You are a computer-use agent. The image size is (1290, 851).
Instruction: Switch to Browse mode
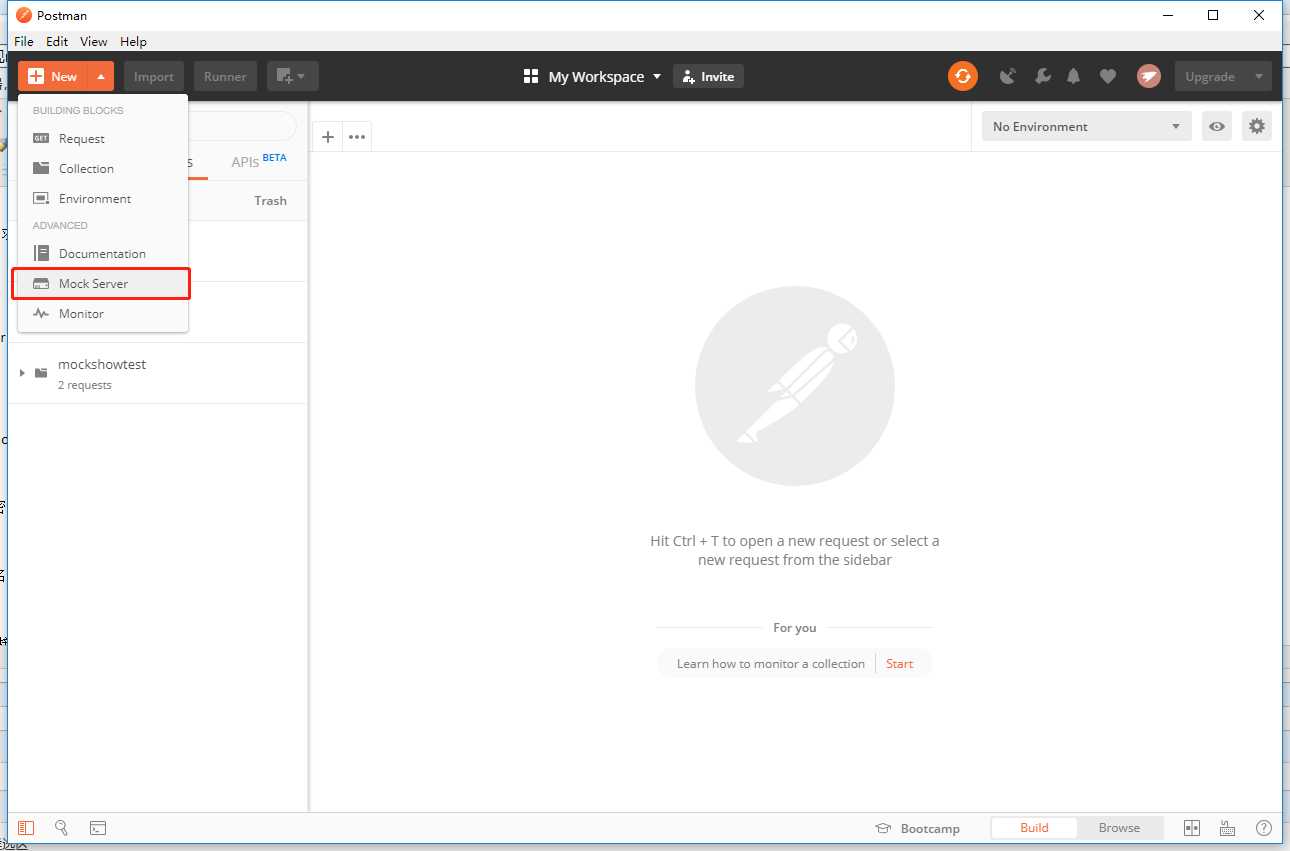click(x=1119, y=828)
